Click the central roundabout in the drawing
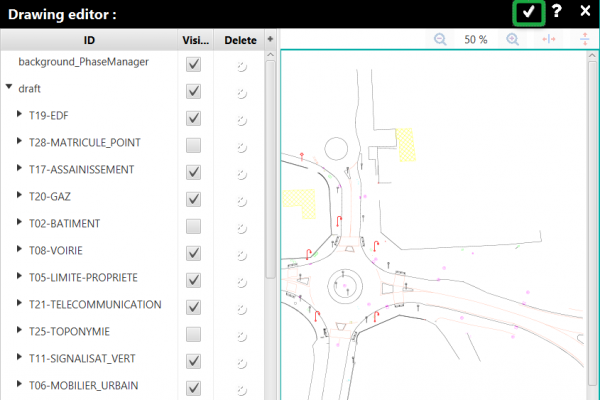Image resolution: width=600 pixels, height=400 pixels. tap(345, 287)
